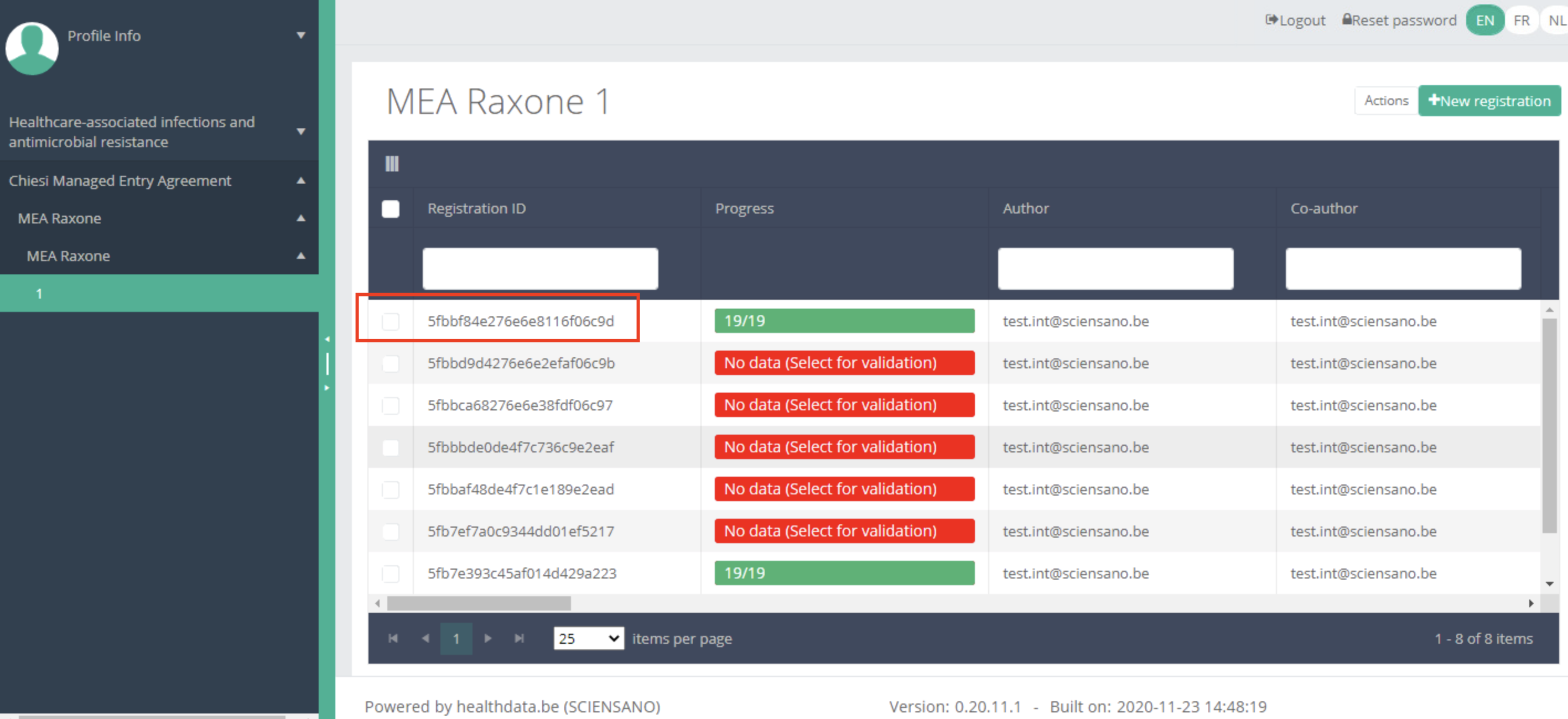Open Chiesi Managed Entry Agreement menu item
Image resolution: width=1568 pixels, height=719 pixels.
click(120, 181)
